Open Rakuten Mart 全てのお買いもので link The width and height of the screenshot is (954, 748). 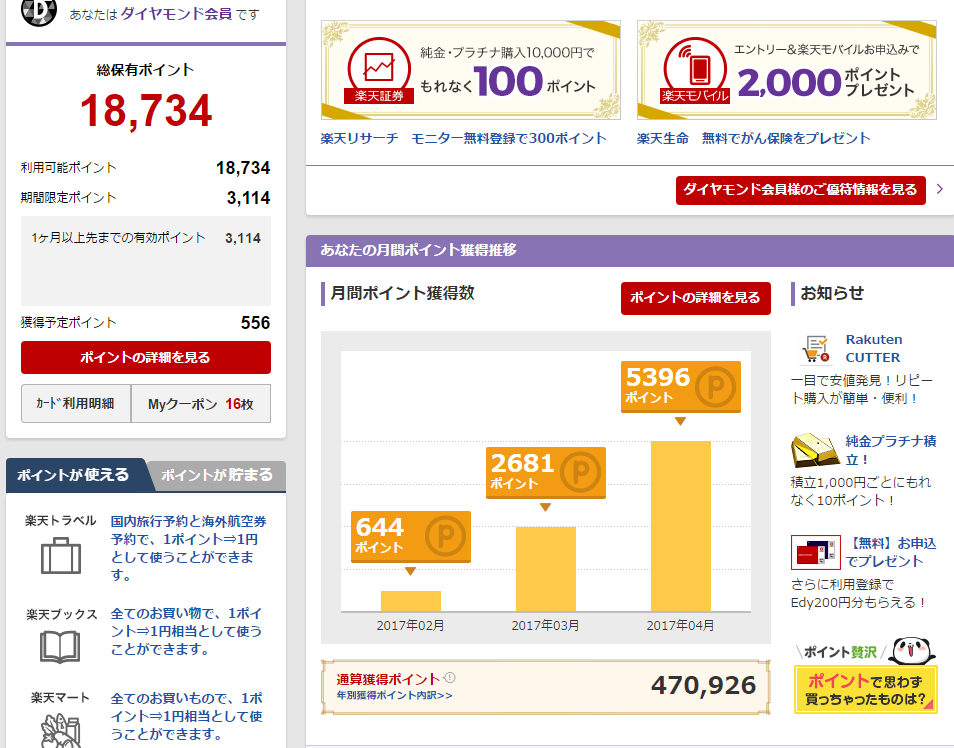click(186, 716)
